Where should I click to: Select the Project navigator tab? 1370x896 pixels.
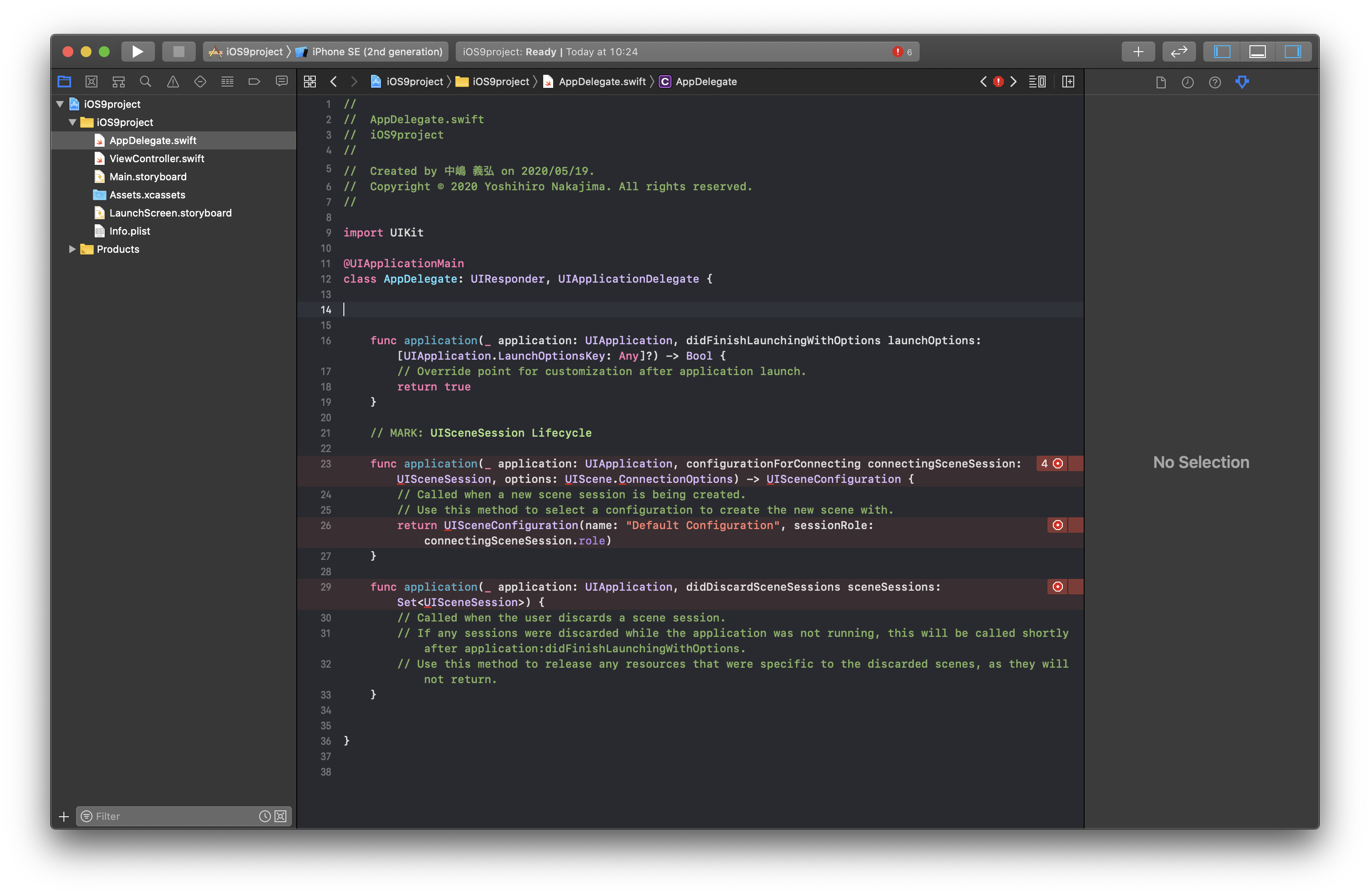tap(64, 82)
